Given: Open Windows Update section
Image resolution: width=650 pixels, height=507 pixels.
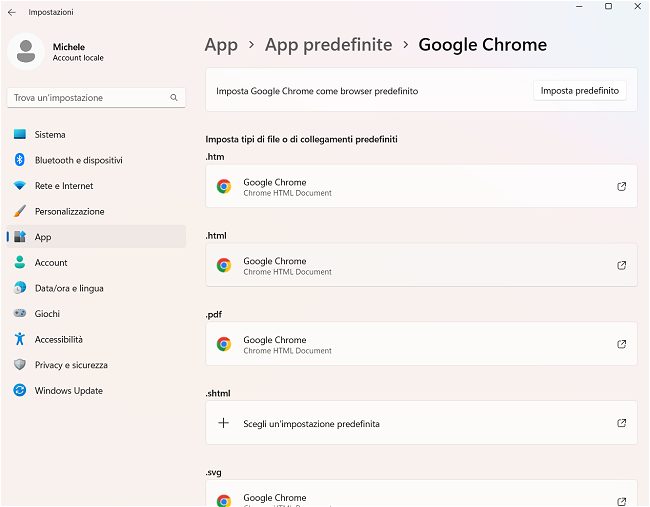Looking at the screenshot, I should 96,391.
